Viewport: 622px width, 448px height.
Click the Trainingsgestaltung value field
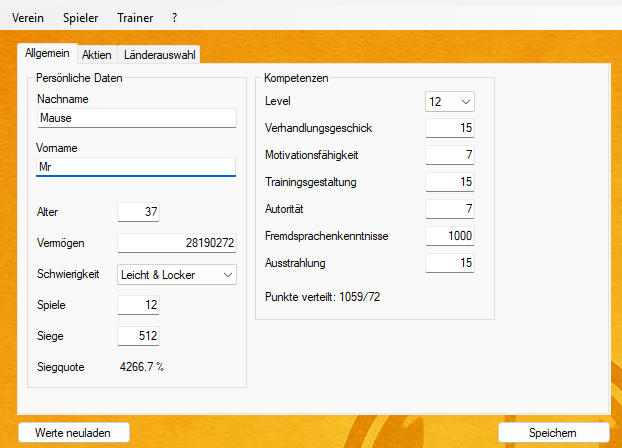point(450,182)
